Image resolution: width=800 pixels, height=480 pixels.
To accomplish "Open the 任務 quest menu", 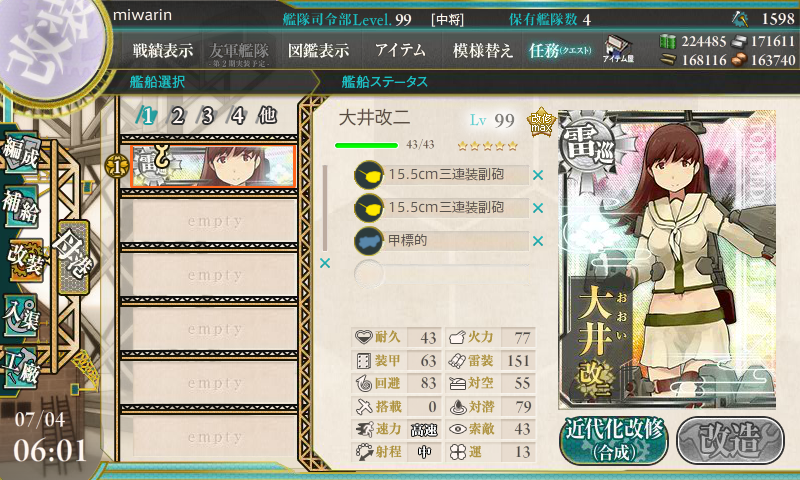I will coord(560,50).
